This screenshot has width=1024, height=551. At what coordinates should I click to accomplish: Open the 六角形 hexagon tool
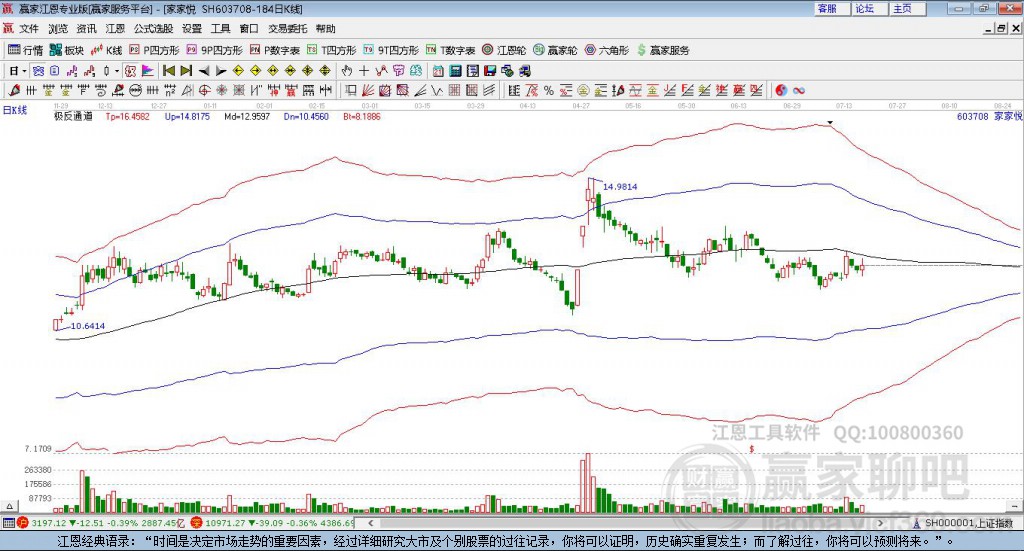coord(607,50)
